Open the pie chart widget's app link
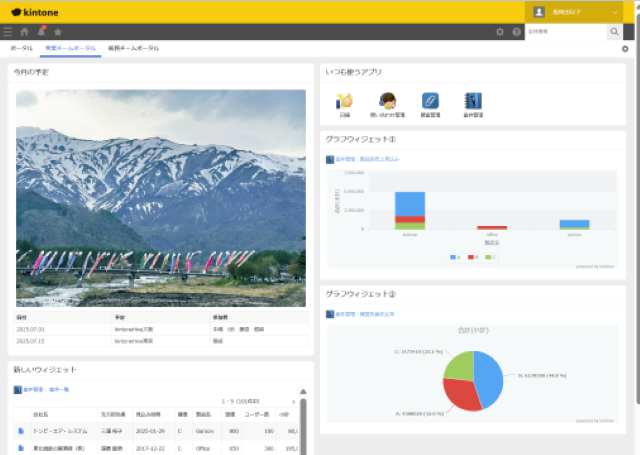640x455 pixels. 364,314
